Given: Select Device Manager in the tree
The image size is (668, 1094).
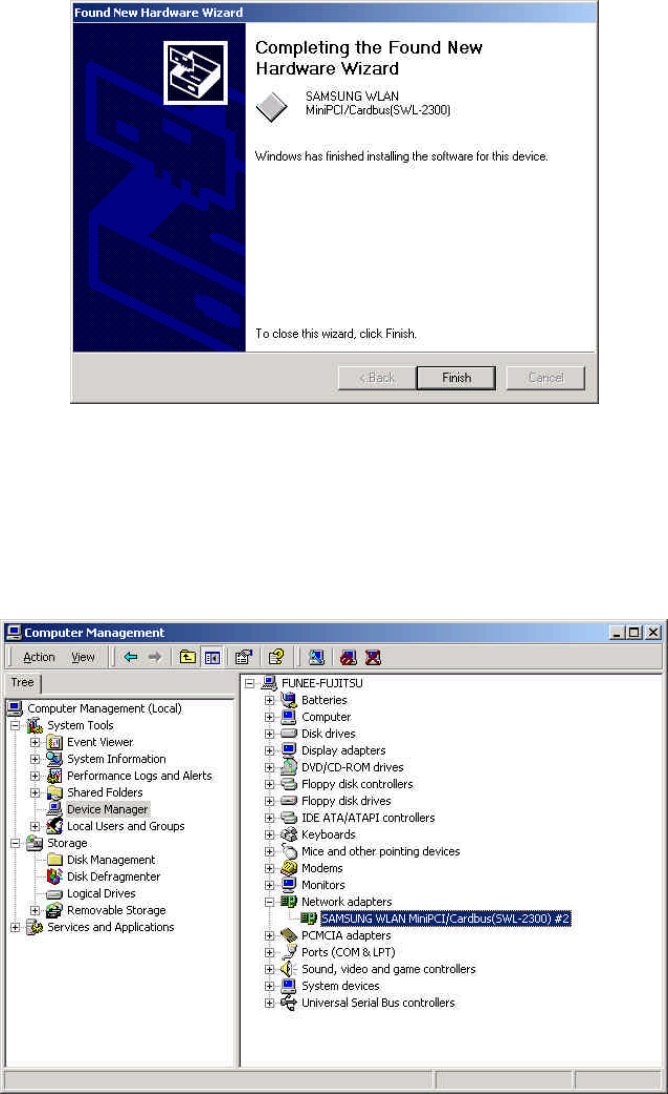Looking at the screenshot, I should 107,809.
